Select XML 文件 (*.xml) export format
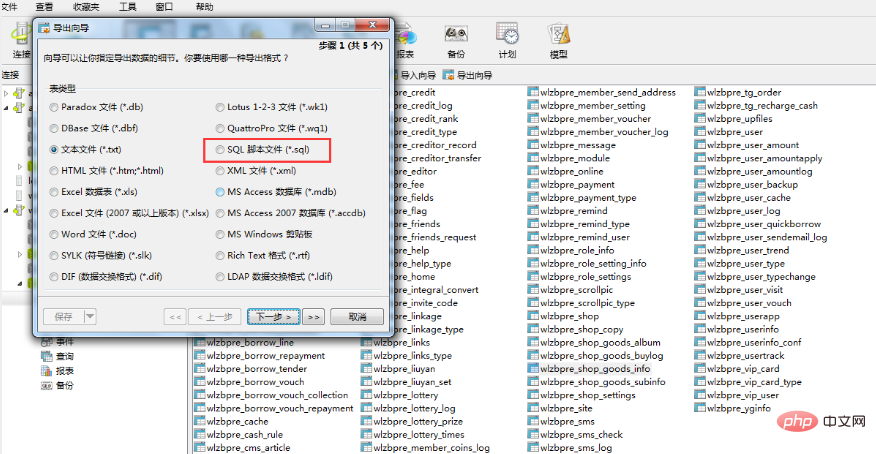 (220, 171)
